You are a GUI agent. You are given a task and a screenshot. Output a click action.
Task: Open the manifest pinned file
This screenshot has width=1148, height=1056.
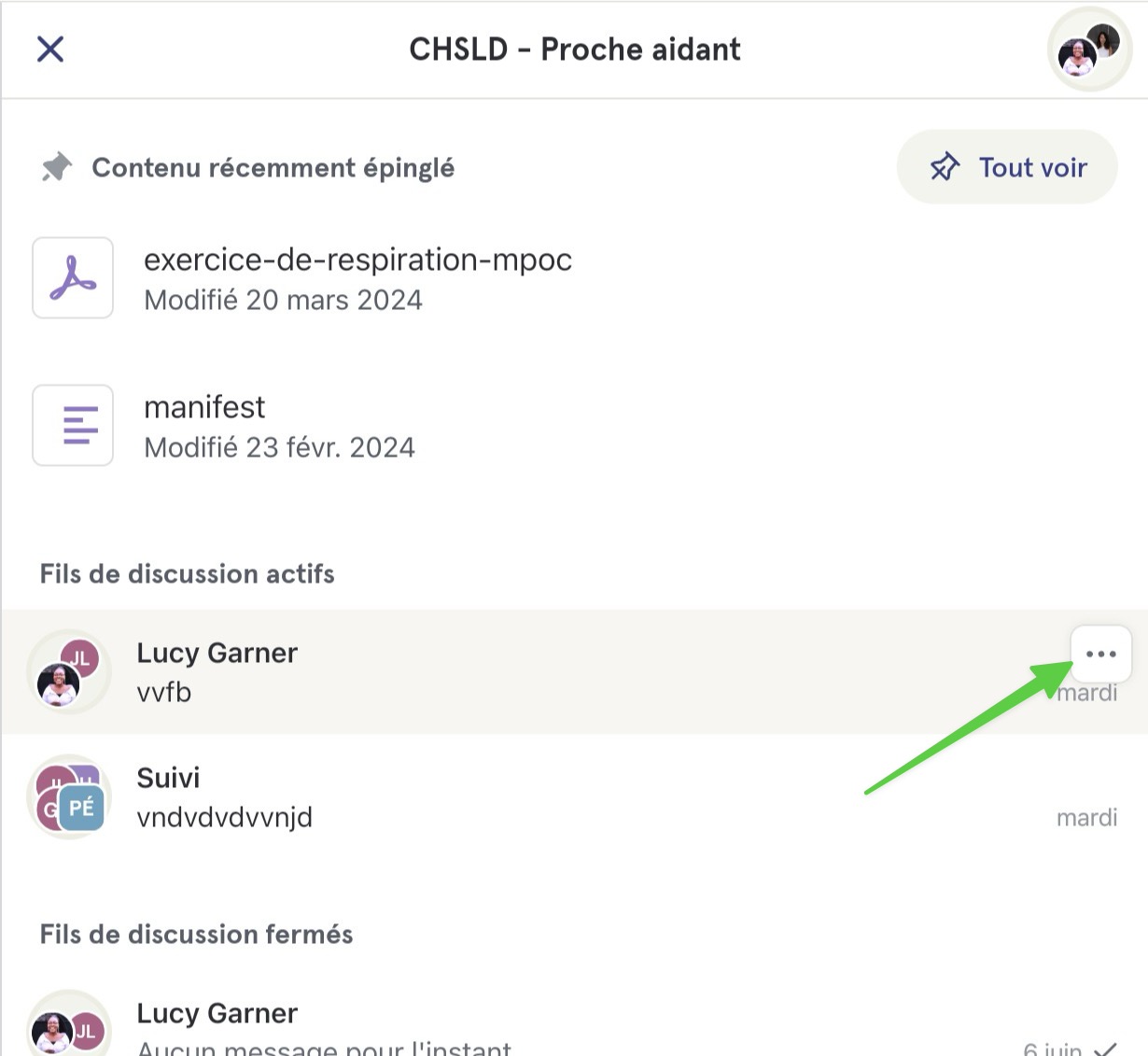(x=574, y=426)
